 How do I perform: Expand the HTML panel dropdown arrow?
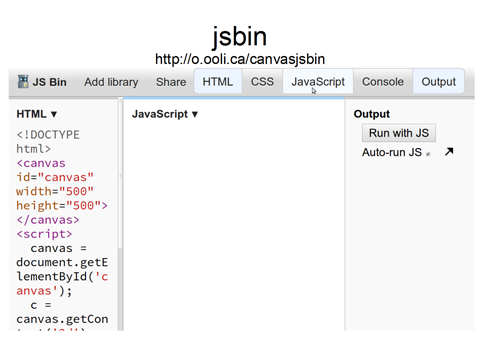54,114
